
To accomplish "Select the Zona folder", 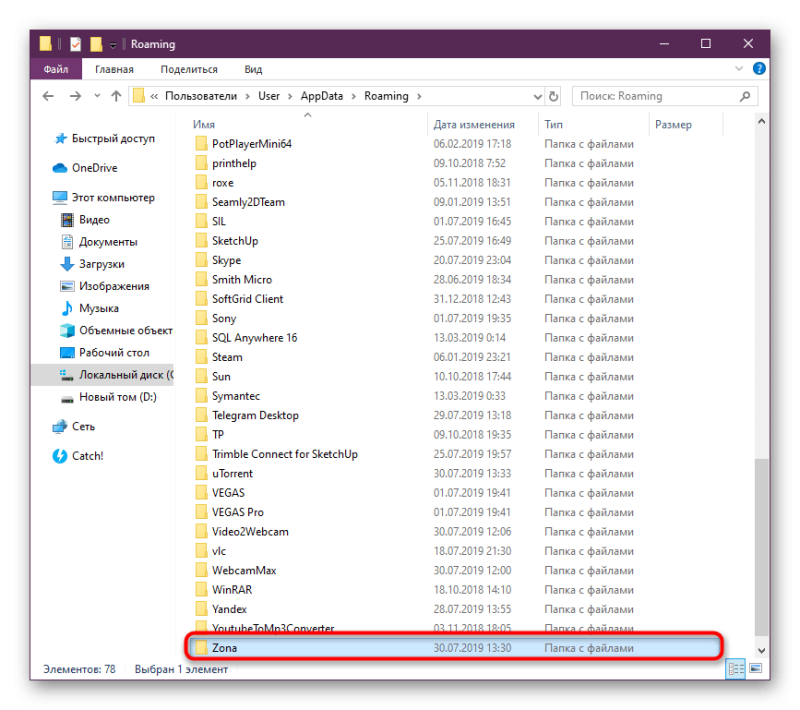I will click(x=454, y=648).
